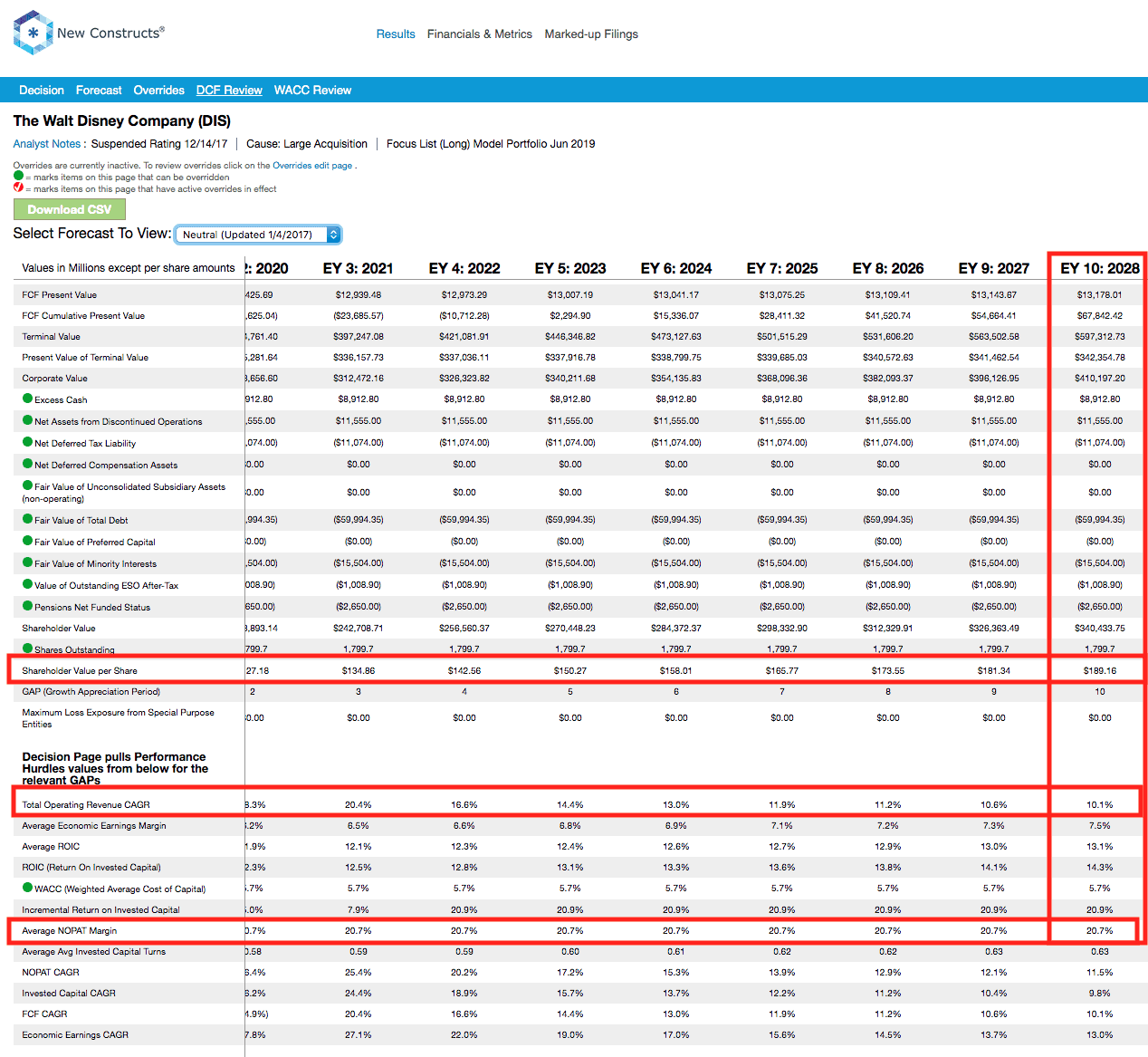Click the Shareholder Value per Share label
Image resolution: width=1148 pixels, height=1057 pixels.
pos(80,671)
